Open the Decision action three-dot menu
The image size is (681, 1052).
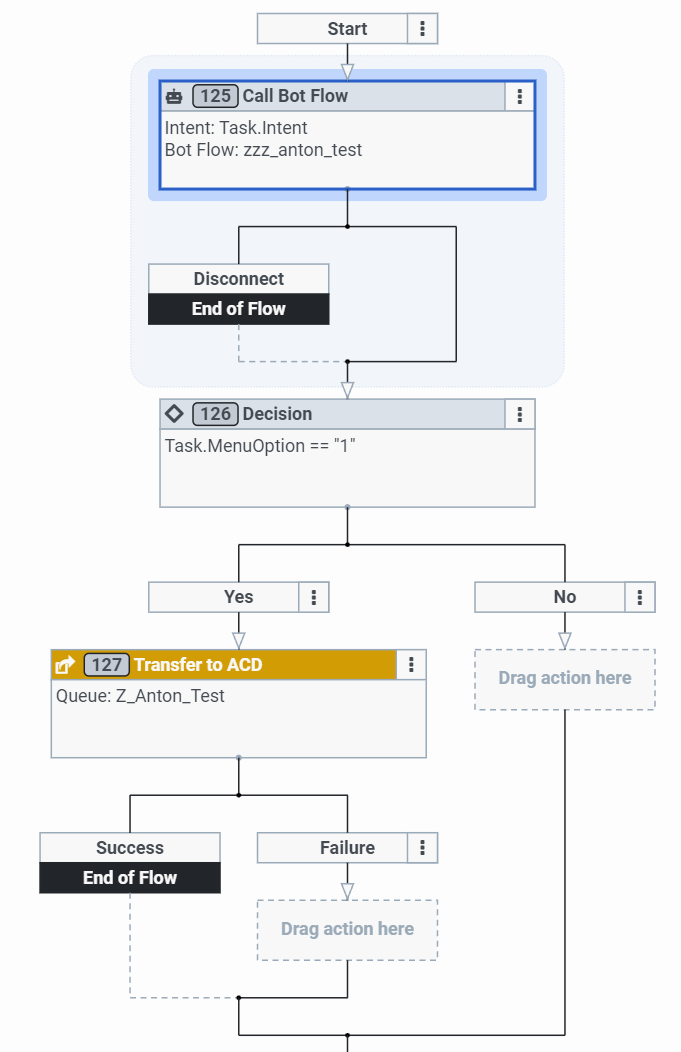coord(520,414)
